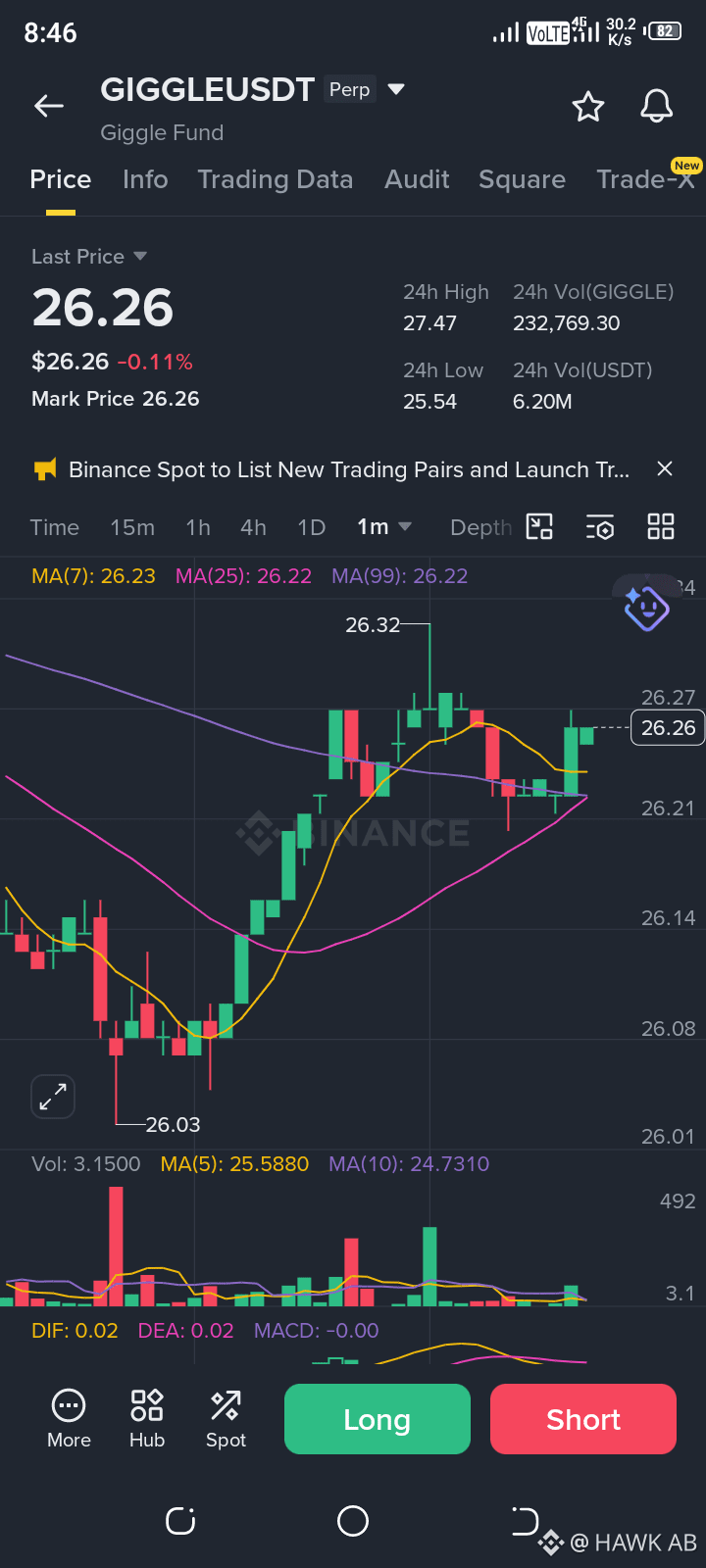Tap the current price tag 26.26 on axis
This screenshot has height=1568, width=706.
point(668,728)
